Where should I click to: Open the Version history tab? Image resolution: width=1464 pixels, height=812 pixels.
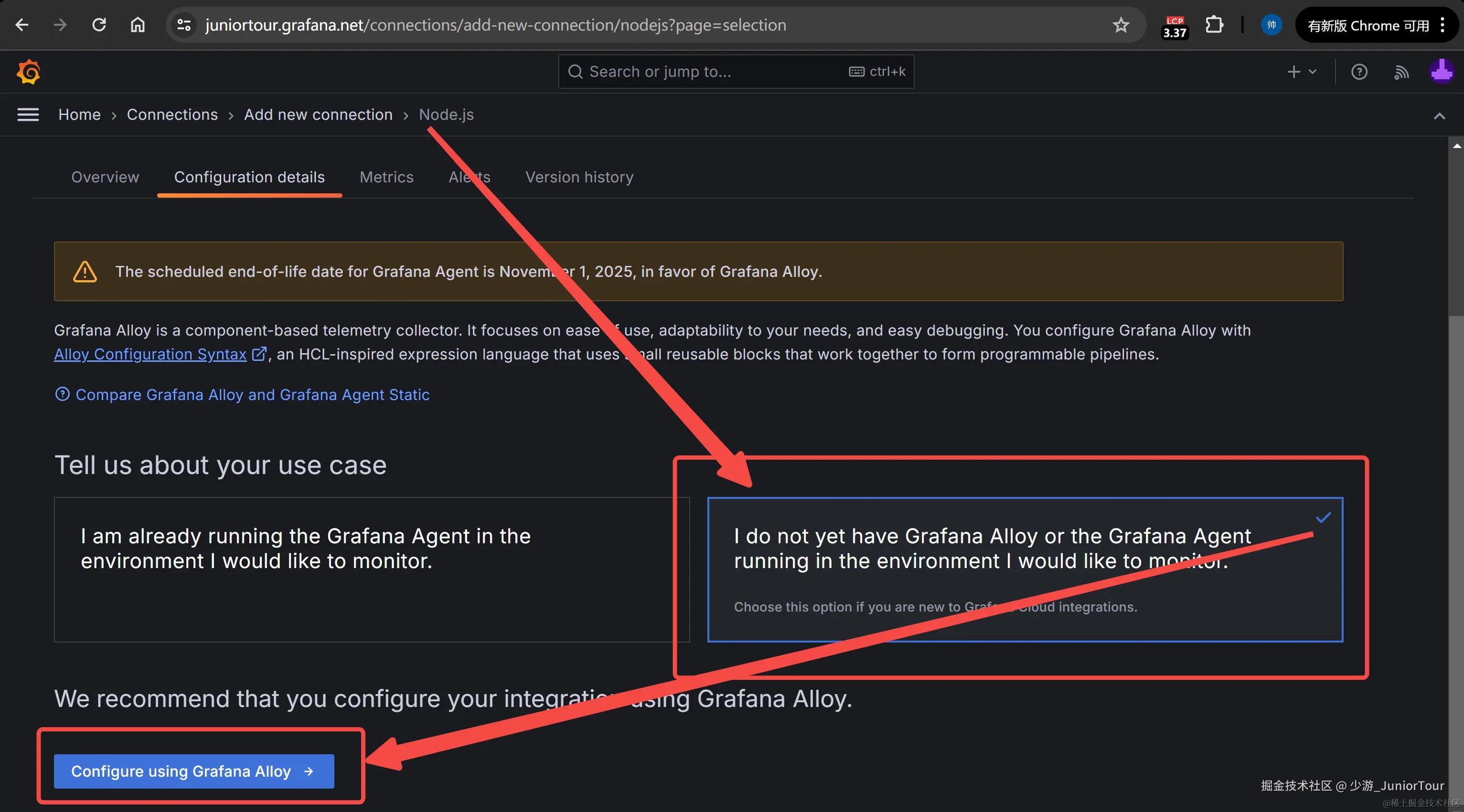[x=579, y=177]
